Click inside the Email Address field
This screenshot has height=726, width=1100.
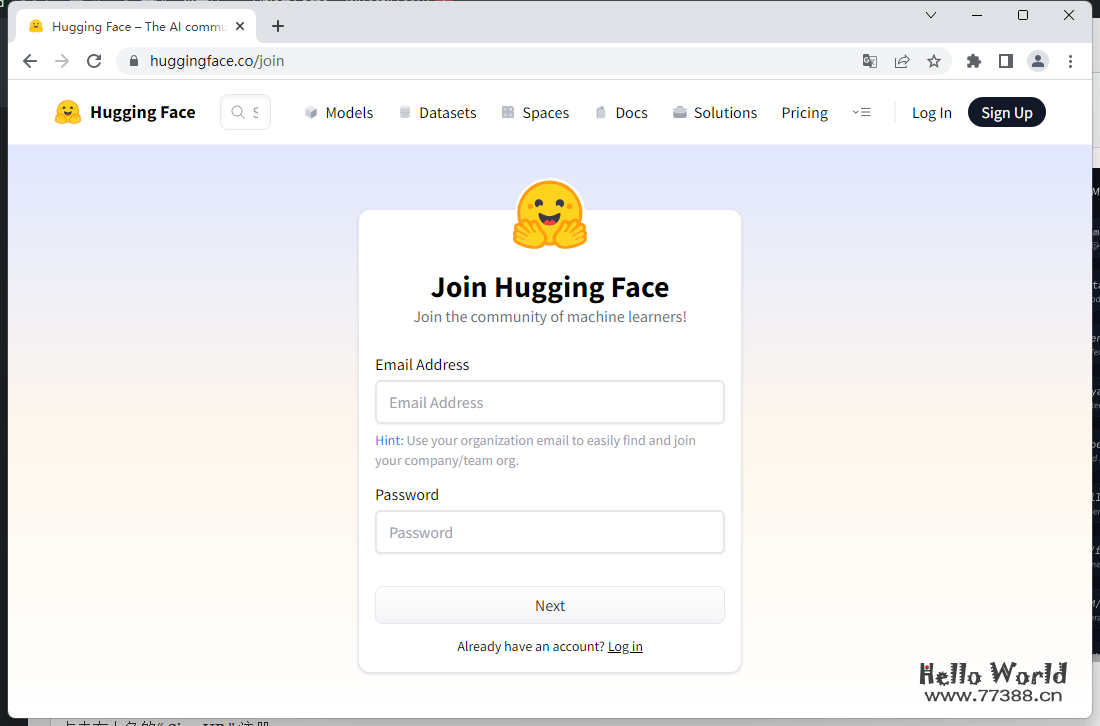(549, 402)
